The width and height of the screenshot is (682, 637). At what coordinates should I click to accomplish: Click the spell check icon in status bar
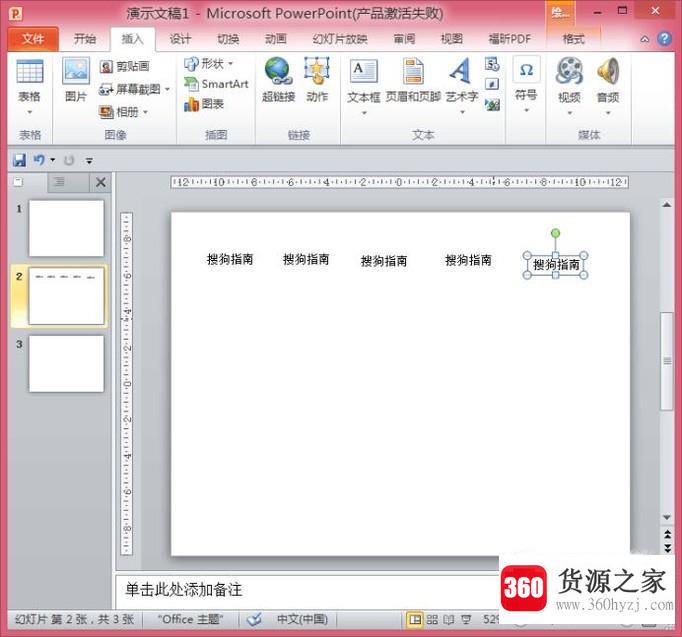[x=254, y=619]
